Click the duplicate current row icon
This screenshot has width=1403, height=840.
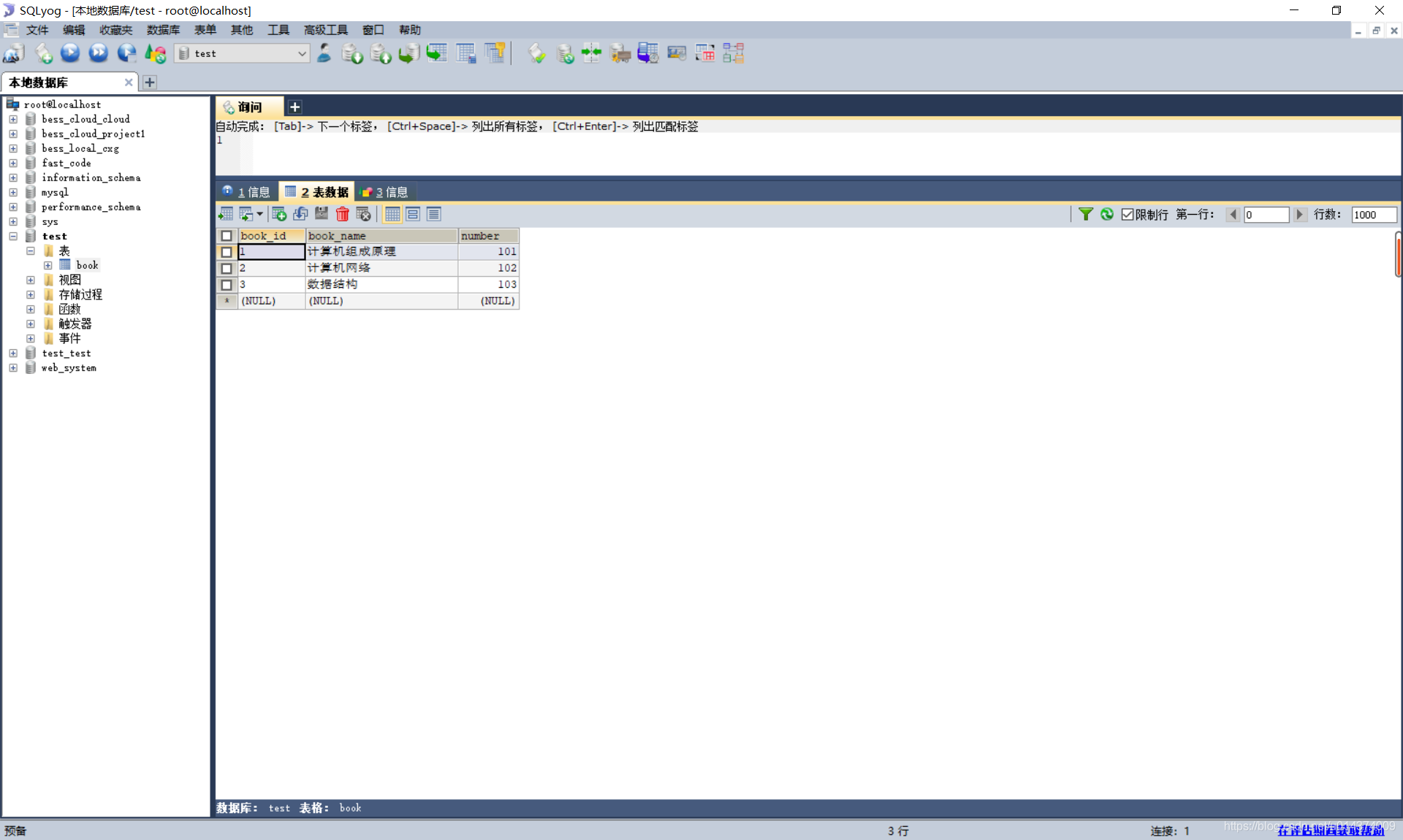pyautogui.click(x=300, y=214)
